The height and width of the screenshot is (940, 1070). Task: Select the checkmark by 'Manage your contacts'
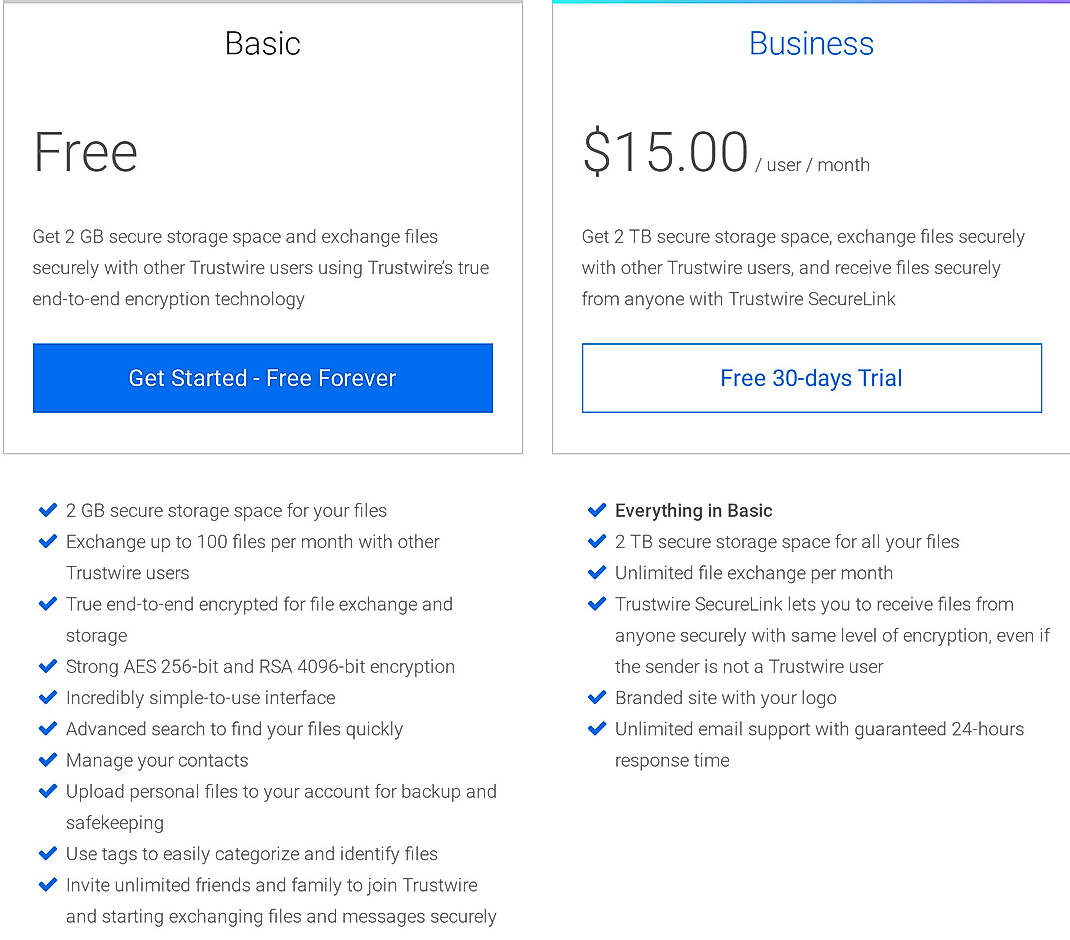click(47, 760)
